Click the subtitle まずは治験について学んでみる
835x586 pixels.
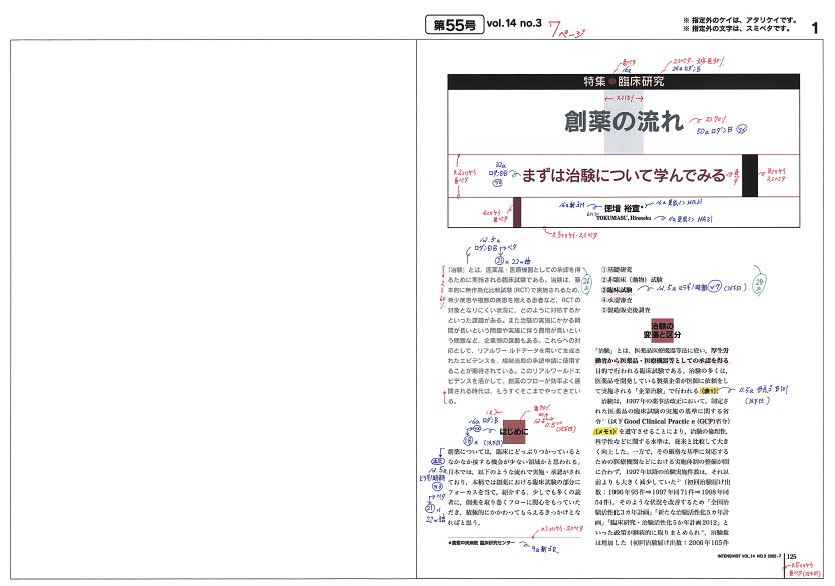[x=623, y=177]
